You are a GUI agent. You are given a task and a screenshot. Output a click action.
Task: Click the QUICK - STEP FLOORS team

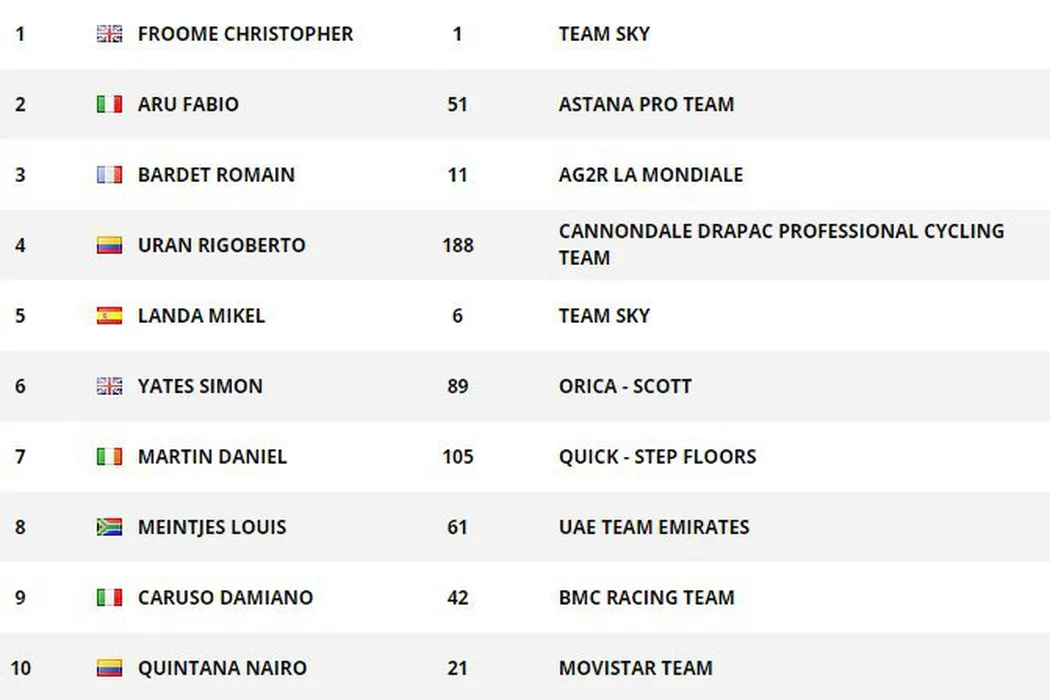pyautogui.click(x=657, y=457)
